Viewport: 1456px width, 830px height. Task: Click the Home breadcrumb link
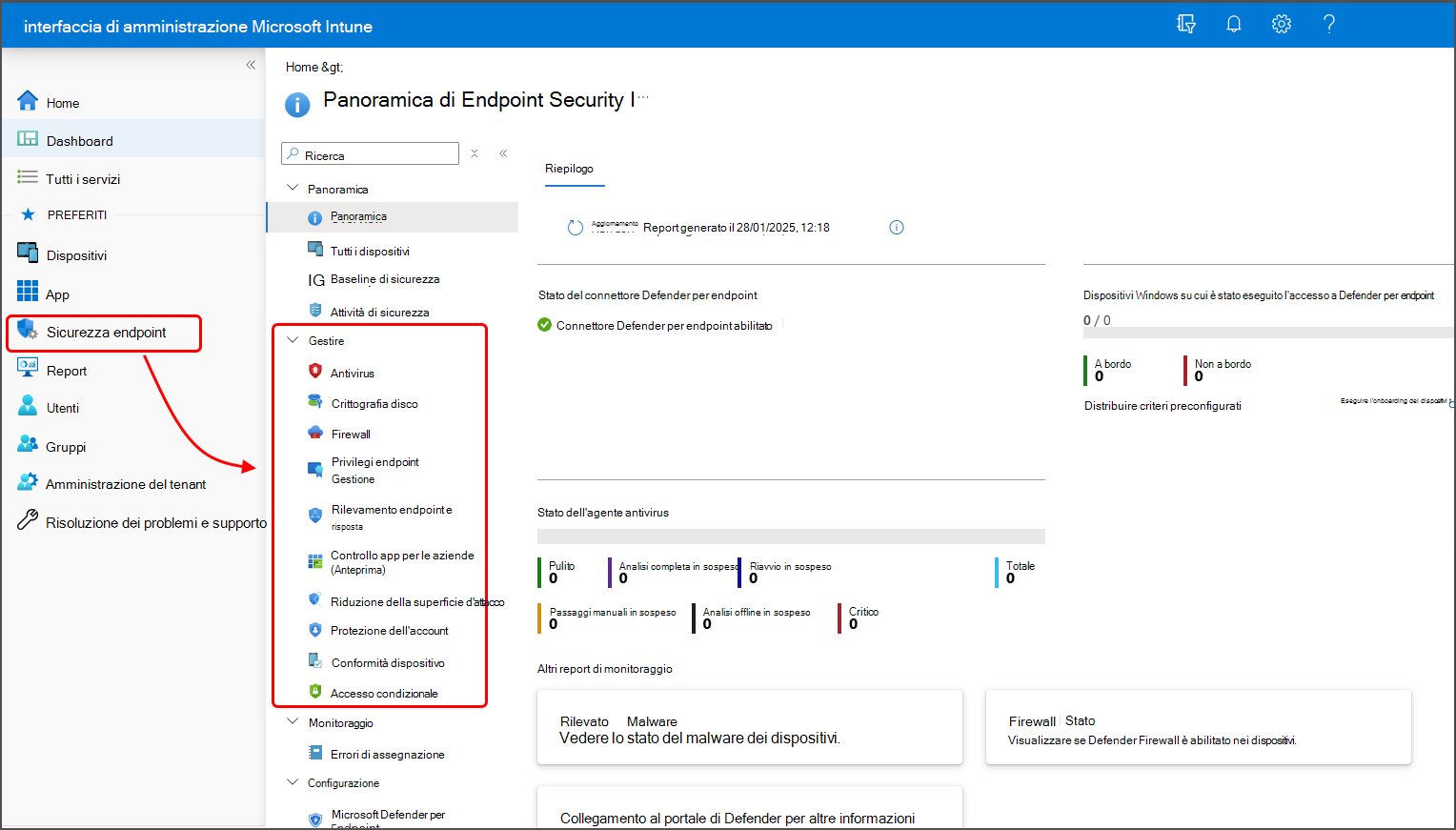click(x=302, y=67)
